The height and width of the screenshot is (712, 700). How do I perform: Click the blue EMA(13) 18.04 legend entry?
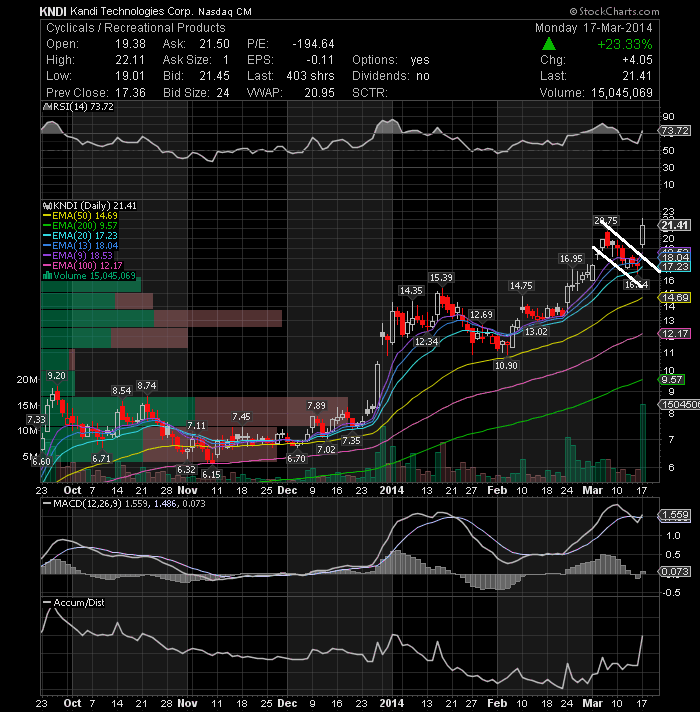tap(80, 246)
